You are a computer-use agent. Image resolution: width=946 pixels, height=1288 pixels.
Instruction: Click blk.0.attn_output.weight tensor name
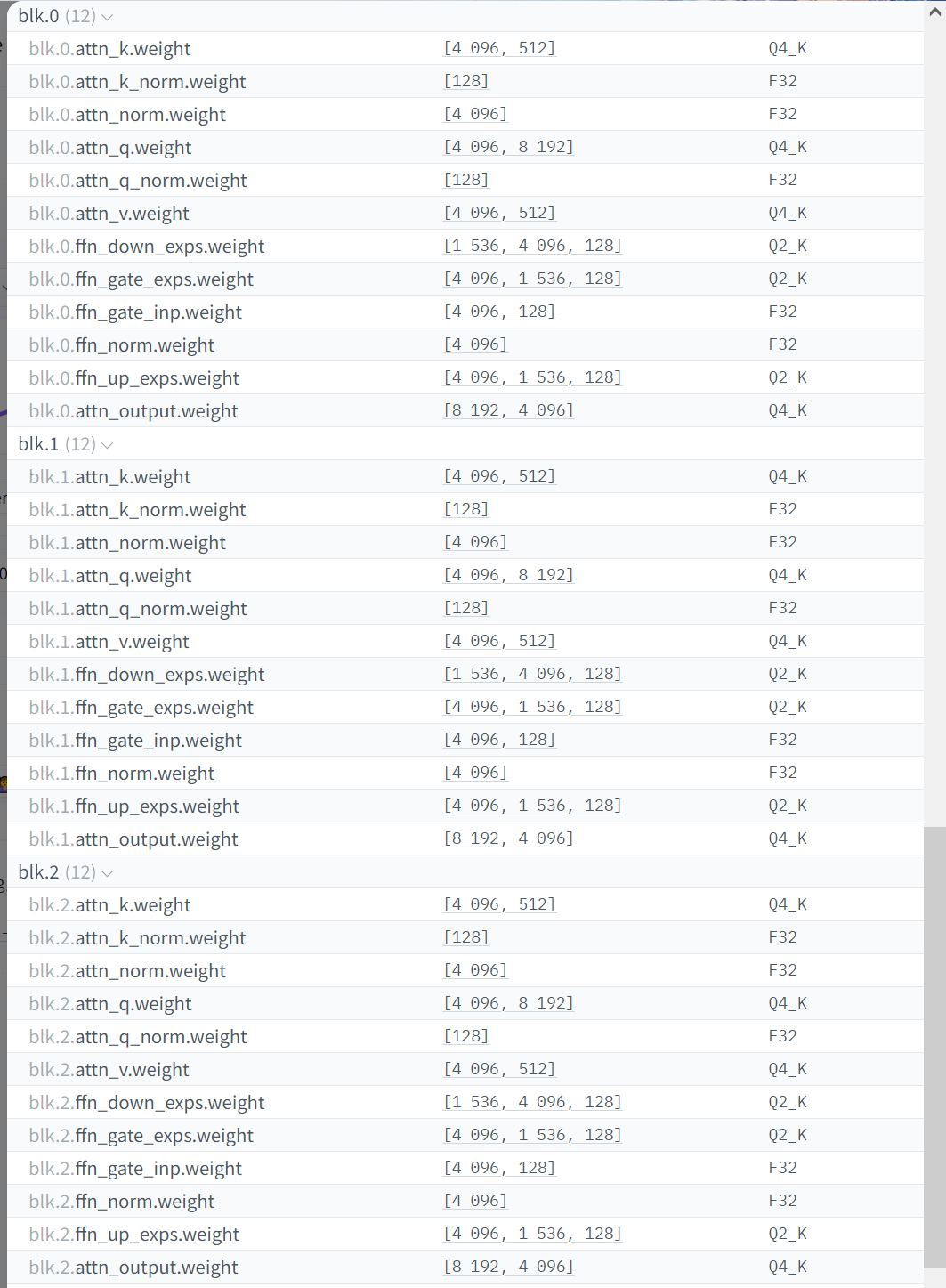click(x=133, y=411)
